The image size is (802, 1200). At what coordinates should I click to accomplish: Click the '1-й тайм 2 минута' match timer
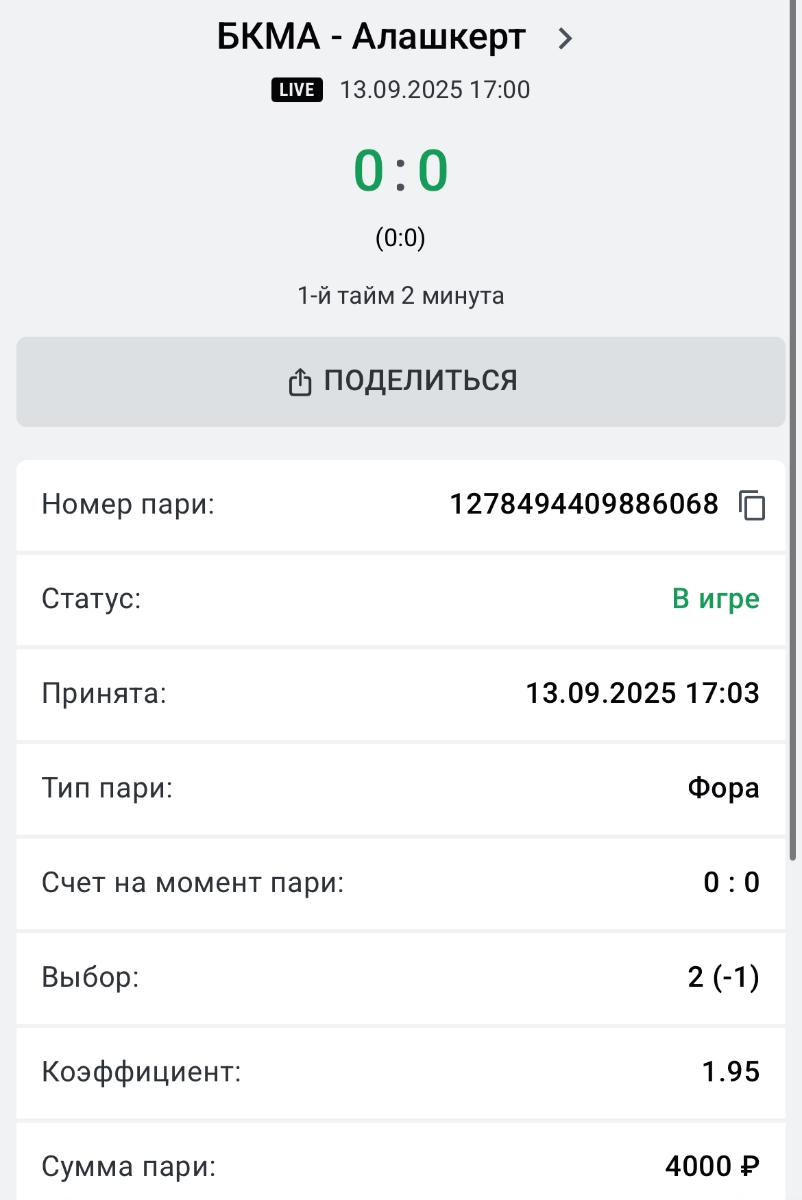click(x=400, y=296)
